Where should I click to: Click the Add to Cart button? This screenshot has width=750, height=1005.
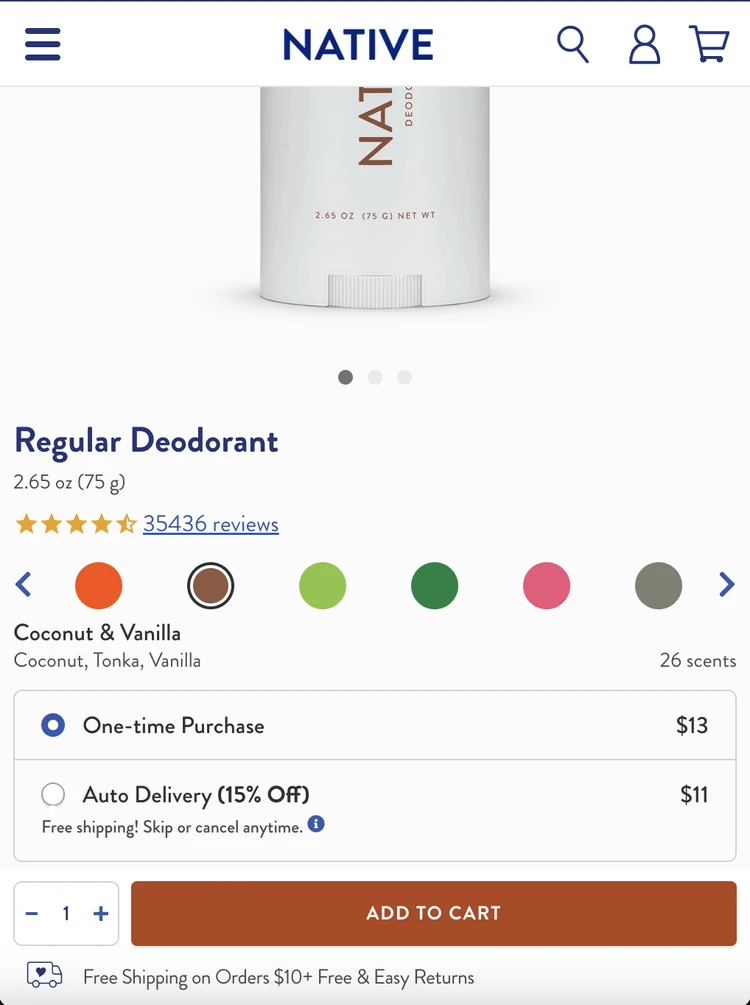tap(434, 913)
